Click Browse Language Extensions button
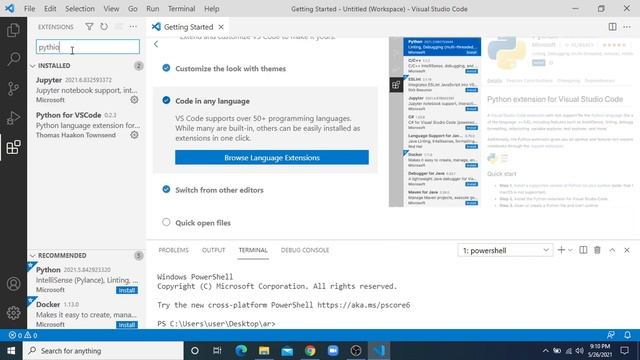This screenshot has width=640, height=360. point(272,158)
